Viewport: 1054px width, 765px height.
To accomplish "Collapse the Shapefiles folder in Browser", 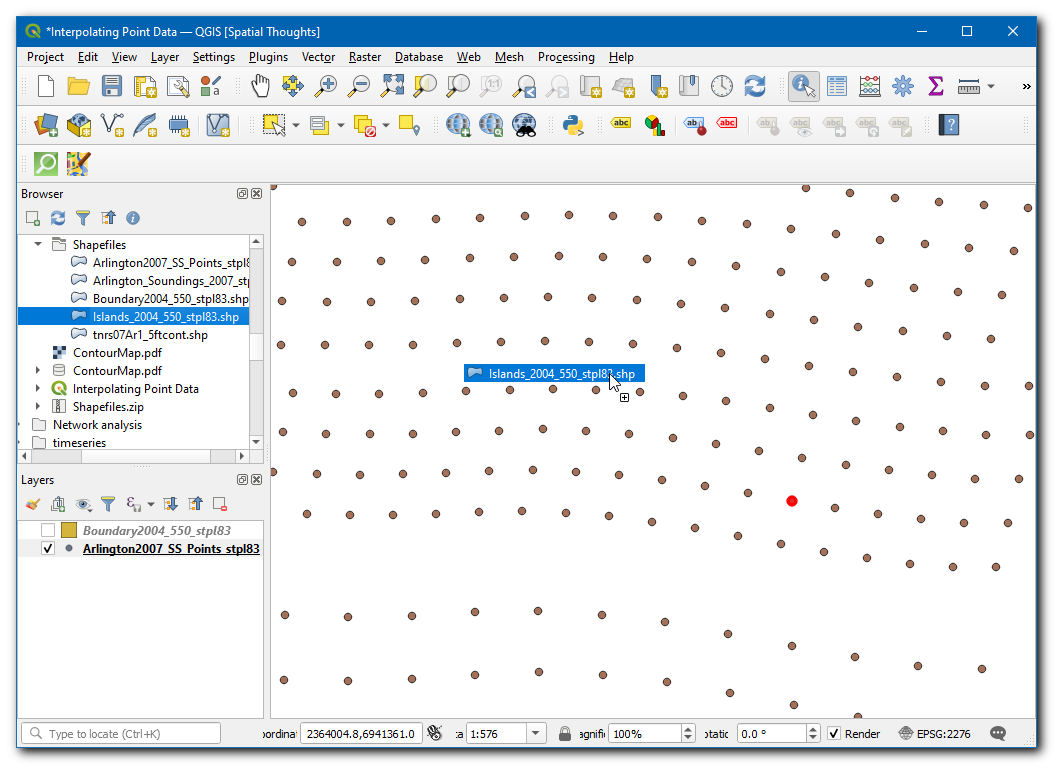I will (38, 245).
